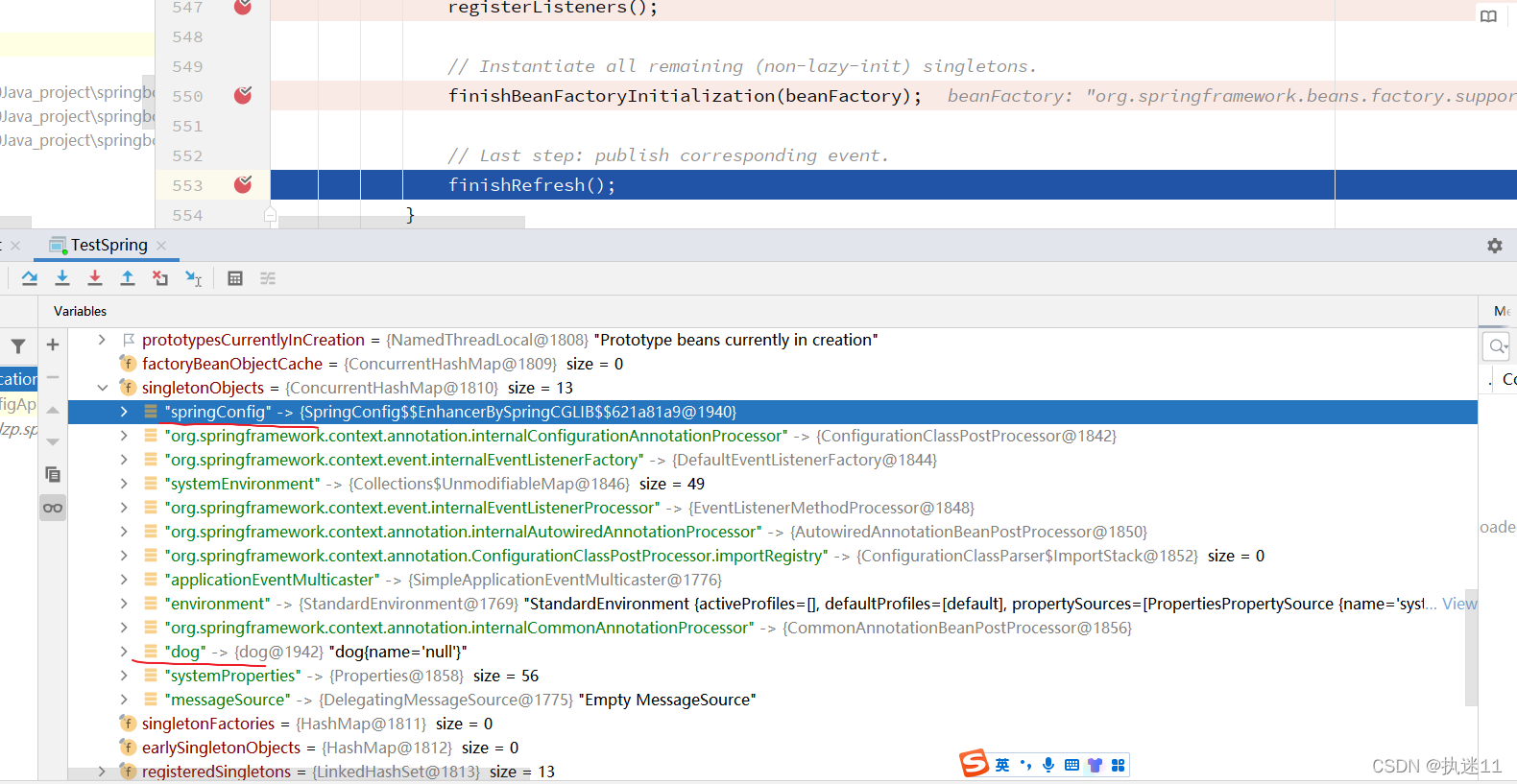Viewport: 1517px width, 784px height.
Task: Click the Trace Current Stream Chain icon
Action: tap(268, 278)
